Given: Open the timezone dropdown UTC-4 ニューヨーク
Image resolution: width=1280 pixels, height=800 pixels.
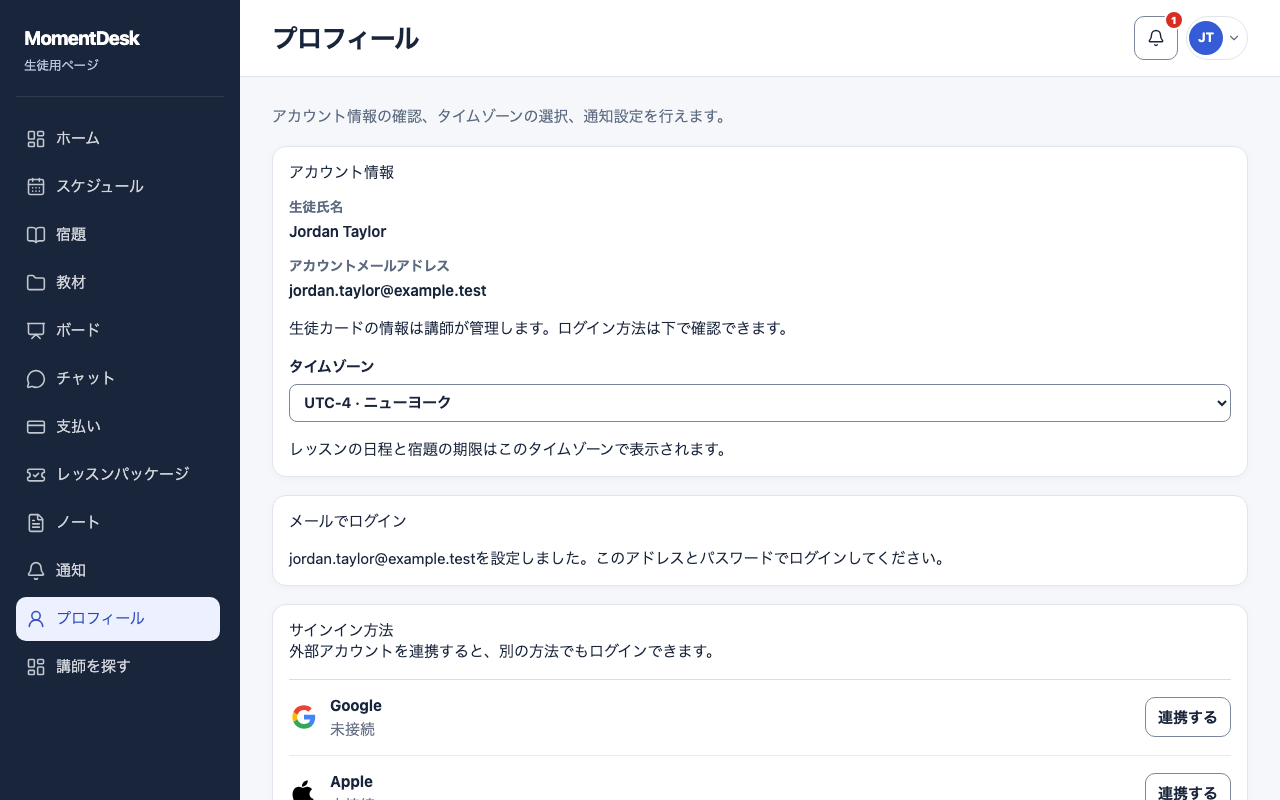Looking at the screenshot, I should coord(760,403).
